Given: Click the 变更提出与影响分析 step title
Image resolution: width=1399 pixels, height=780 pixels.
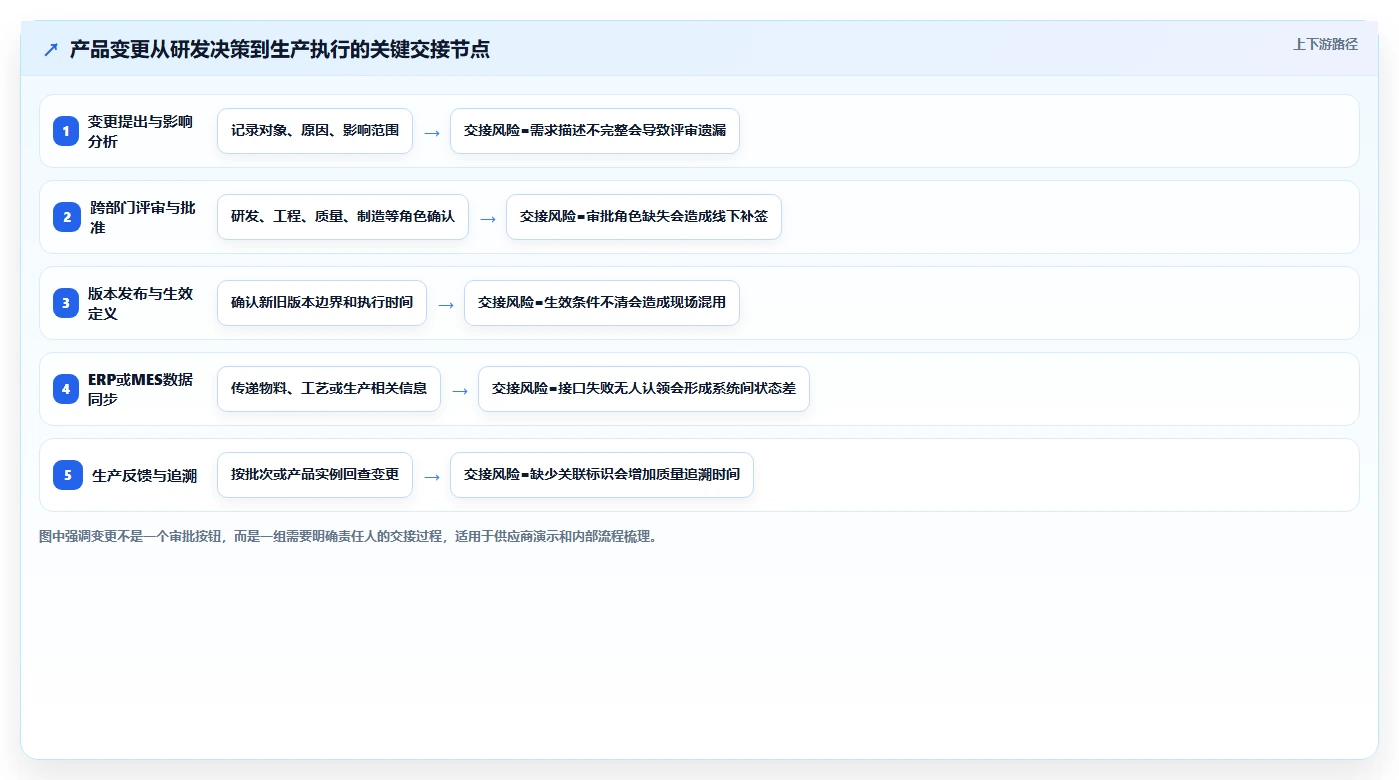Looking at the screenshot, I should tap(140, 131).
